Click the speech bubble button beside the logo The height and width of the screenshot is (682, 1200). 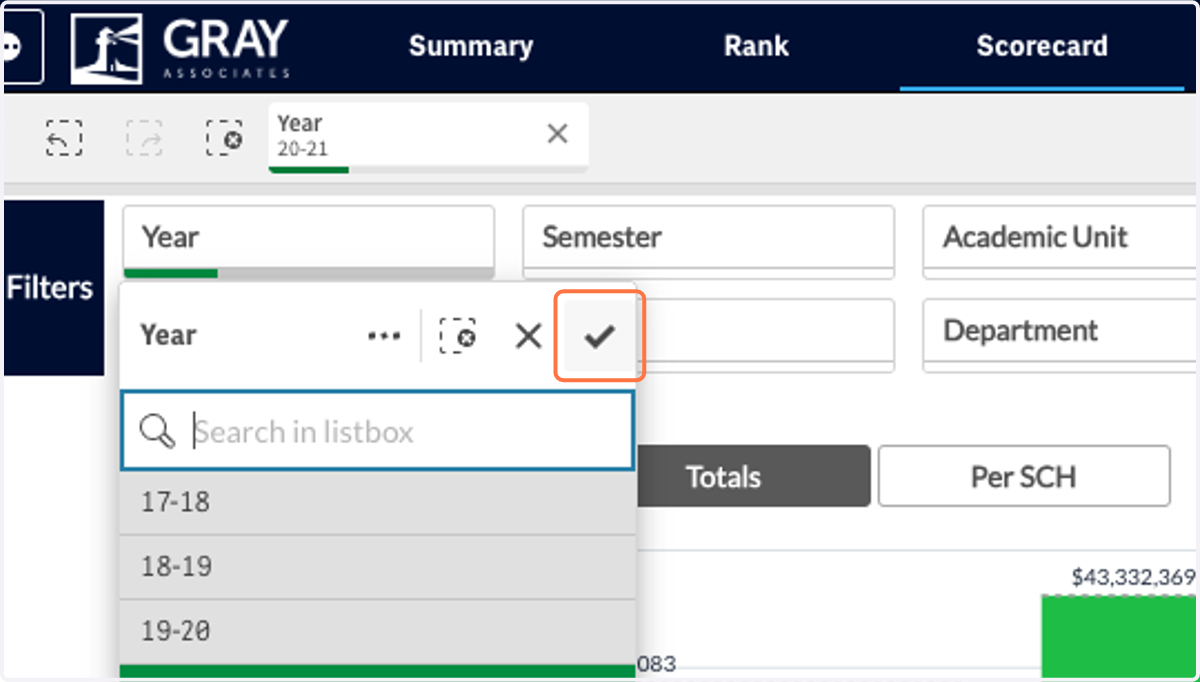tap(20, 47)
